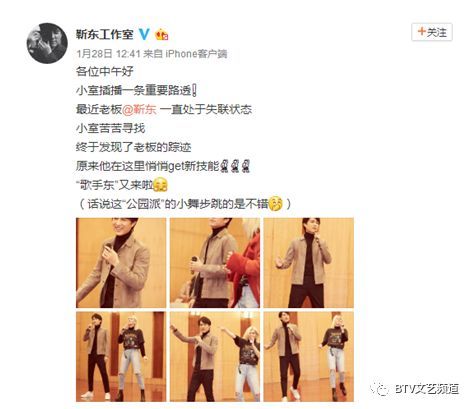Click the 关注 follow button
Viewport: 473px width, 409px height.
coord(432,32)
